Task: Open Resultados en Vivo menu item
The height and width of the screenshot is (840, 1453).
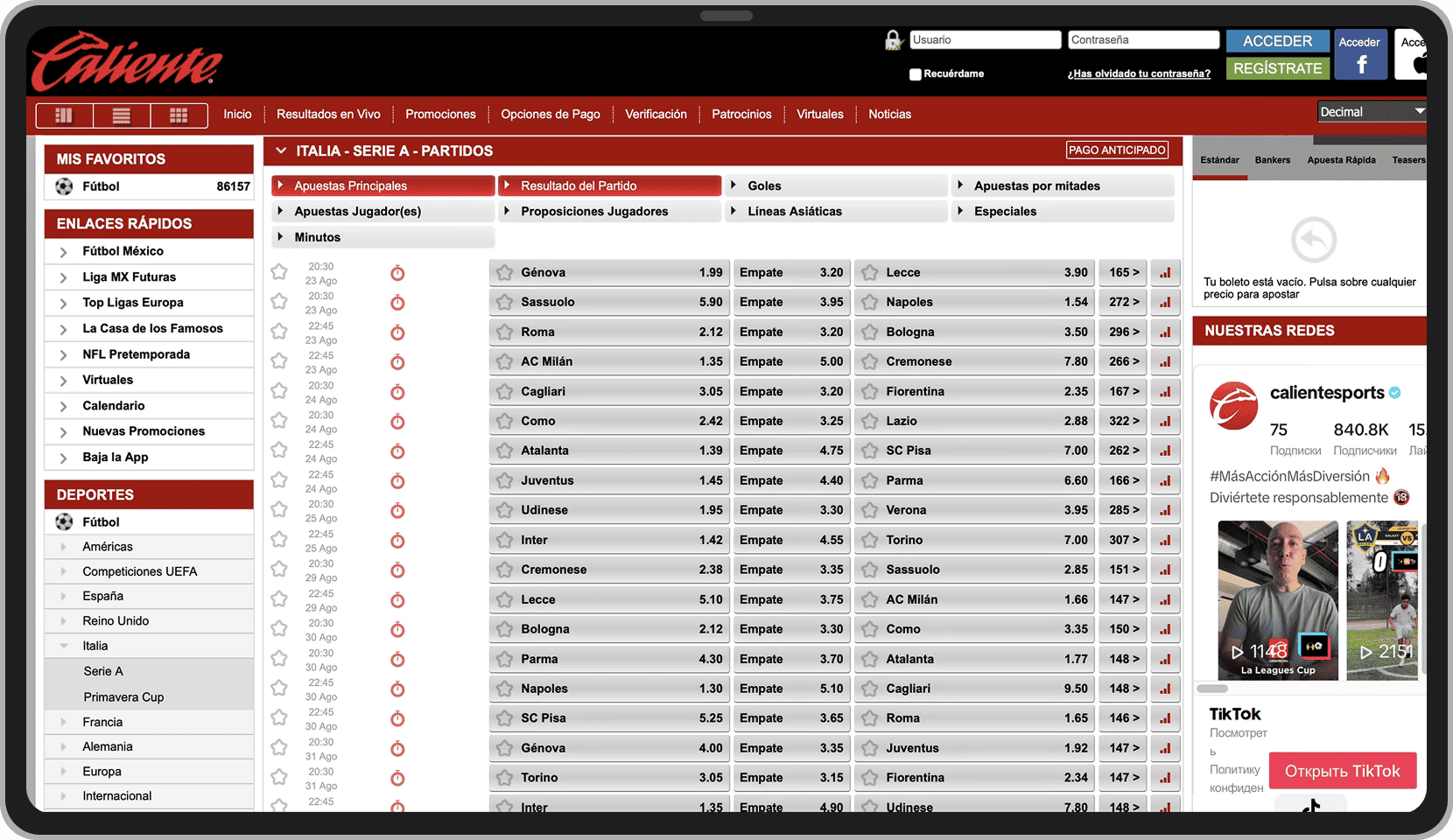Action: [328, 115]
